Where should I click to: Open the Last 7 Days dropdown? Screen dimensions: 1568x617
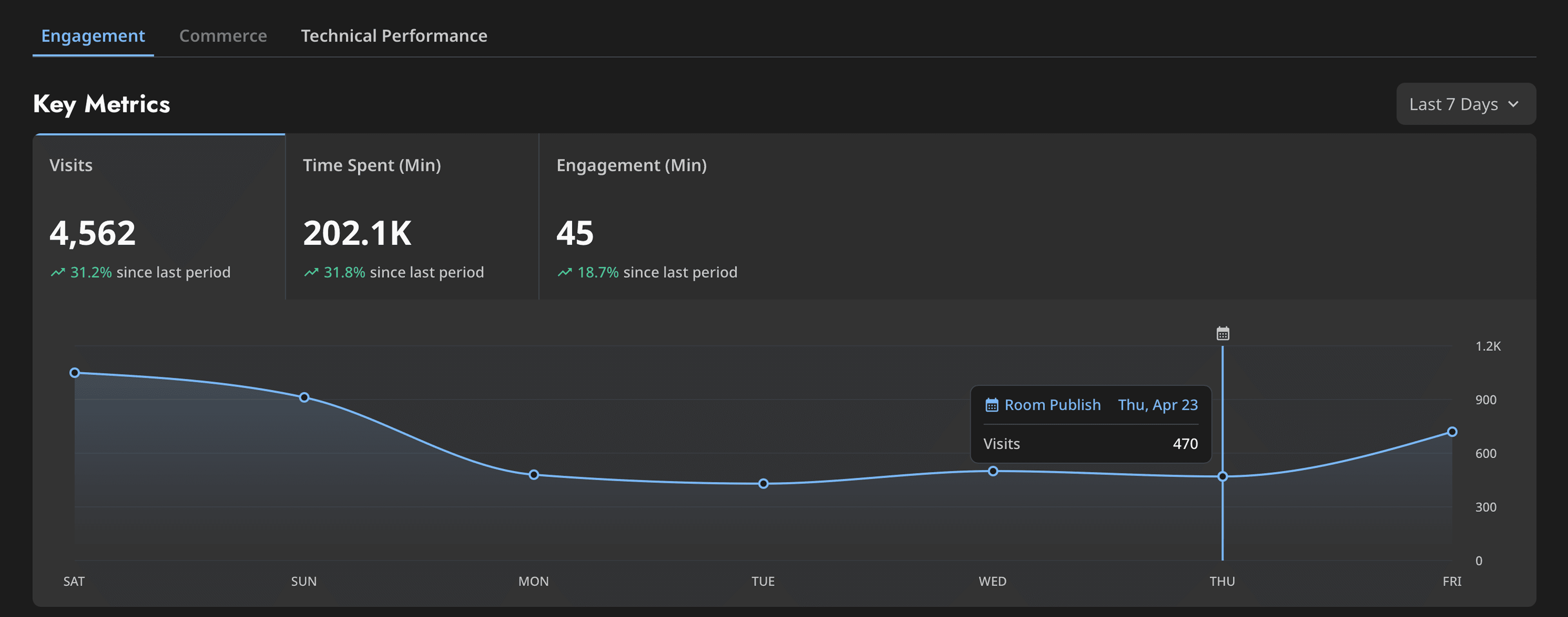pos(1466,104)
